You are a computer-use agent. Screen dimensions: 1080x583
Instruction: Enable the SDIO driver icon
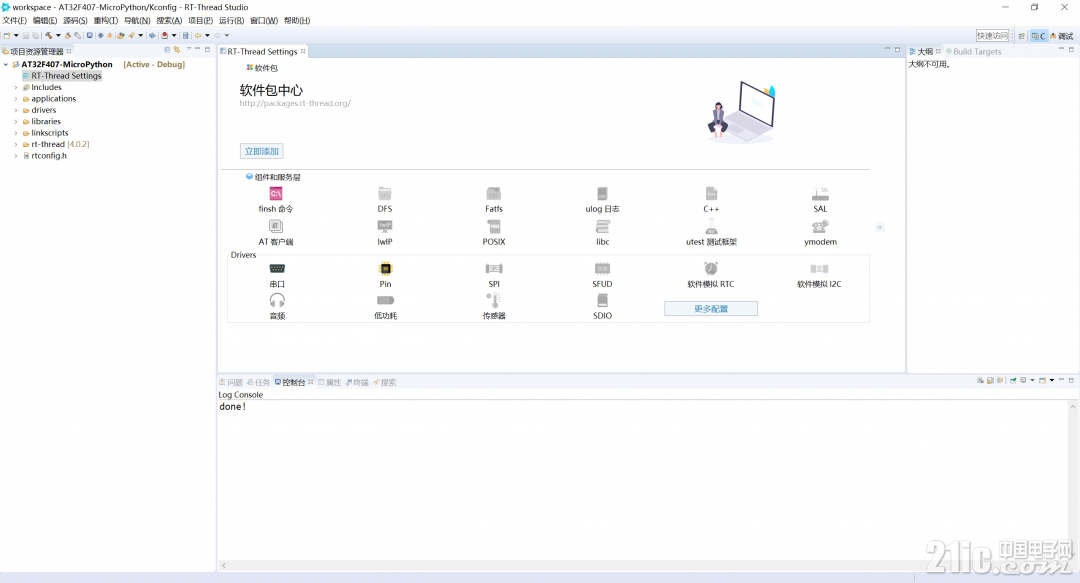pos(603,300)
